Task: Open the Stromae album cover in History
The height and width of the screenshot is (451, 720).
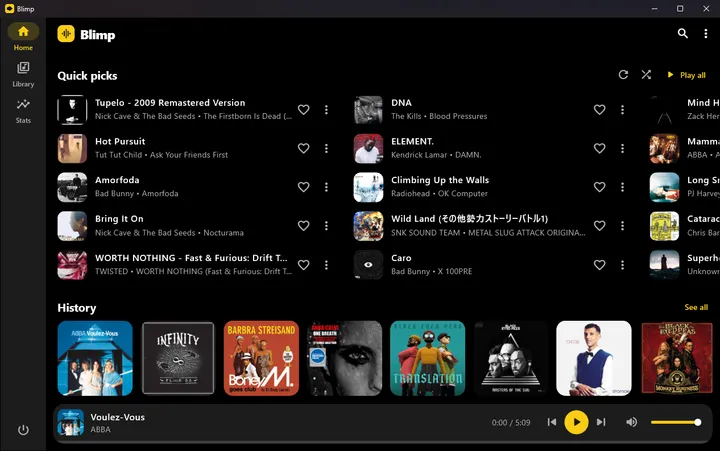Action: (594, 358)
